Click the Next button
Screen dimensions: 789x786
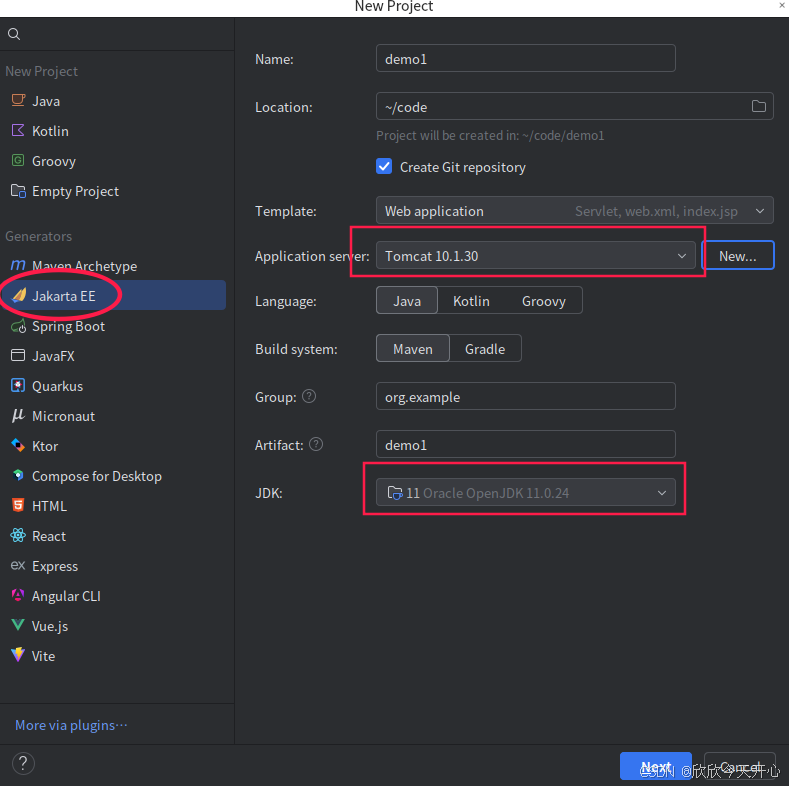656,766
